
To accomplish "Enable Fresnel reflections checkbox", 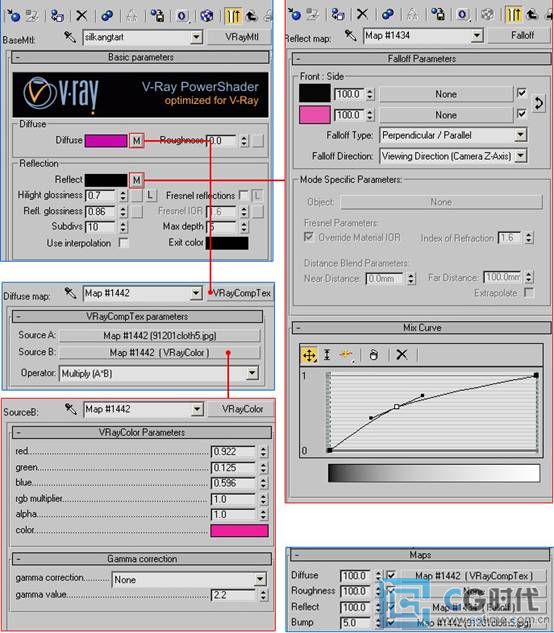I will click(x=243, y=195).
